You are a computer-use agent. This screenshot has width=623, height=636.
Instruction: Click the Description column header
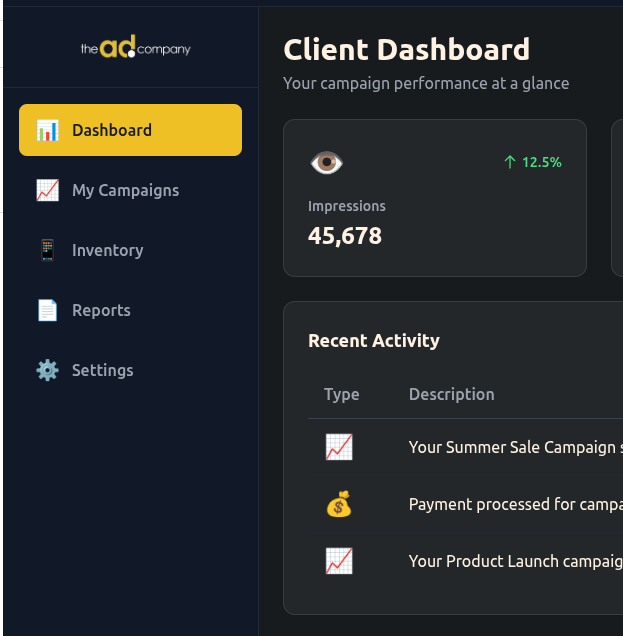click(451, 394)
